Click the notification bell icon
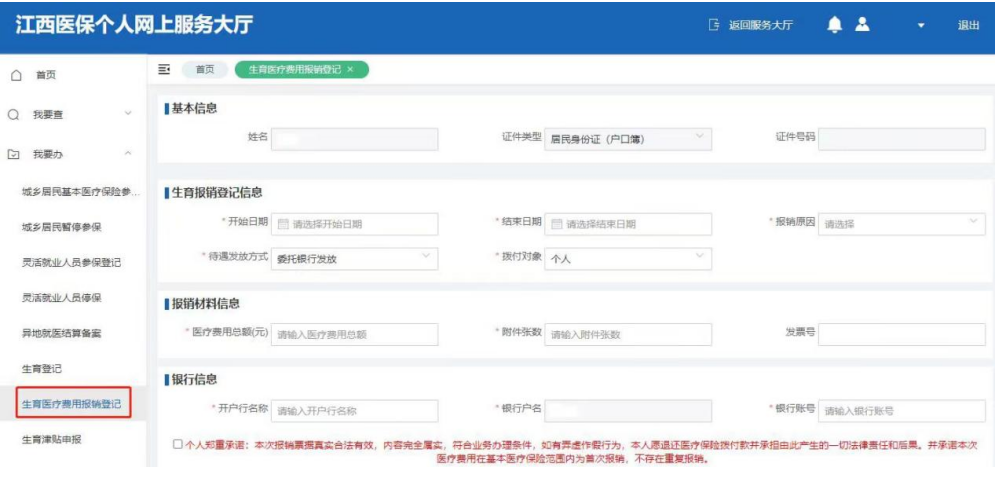 click(x=835, y=26)
